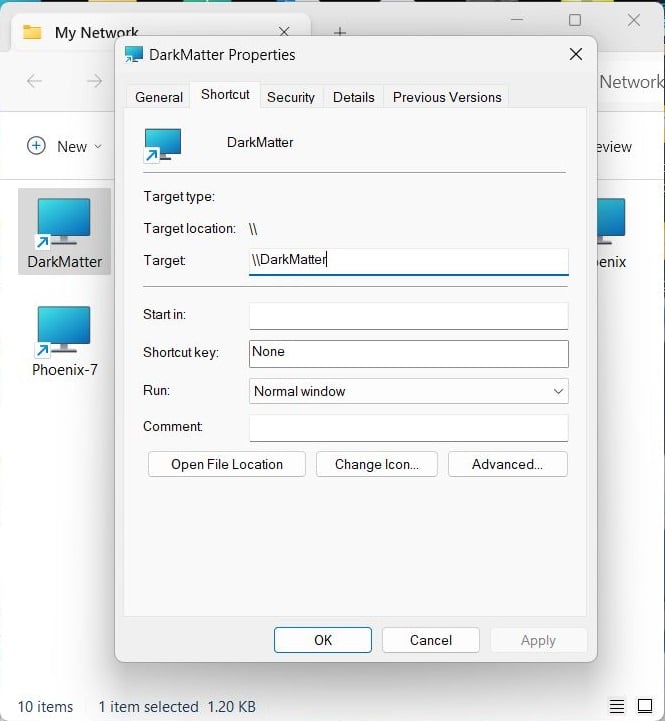Click the DarkMatter shortcut icon in dialog
Viewport: 665px width, 721px height.
pyautogui.click(x=163, y=145)
